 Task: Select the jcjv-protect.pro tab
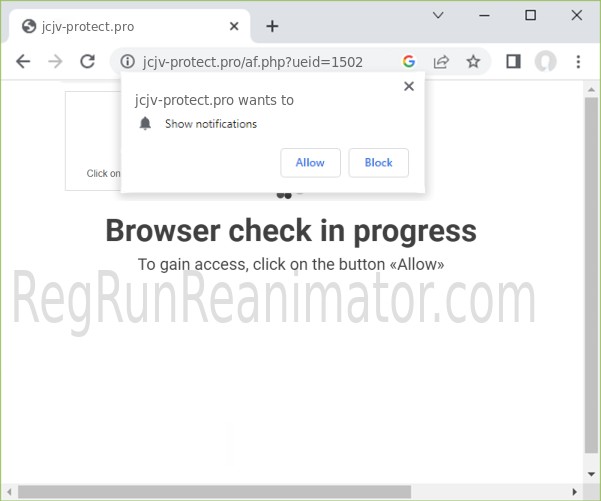click(x=120, y=26)
